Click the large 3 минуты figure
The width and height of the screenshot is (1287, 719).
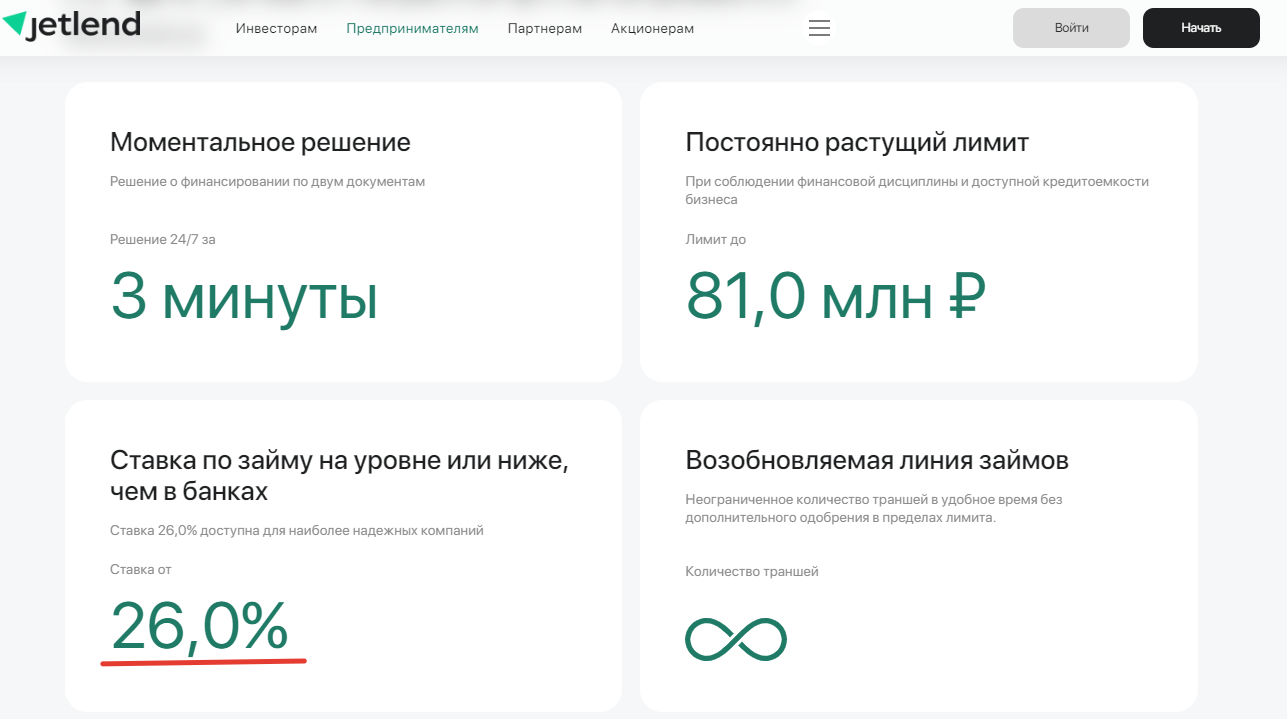tap(244, 296)
